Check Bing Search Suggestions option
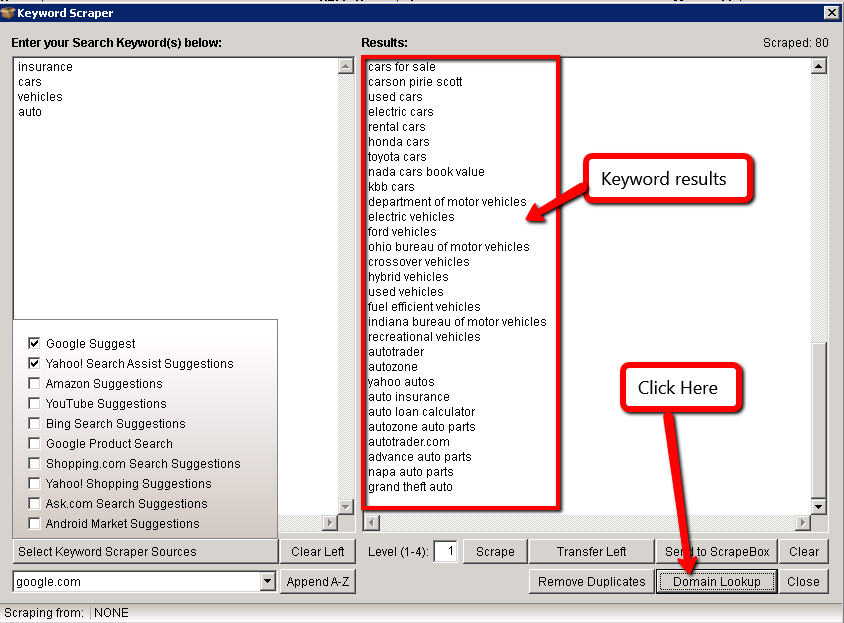 tap(35, 424)
